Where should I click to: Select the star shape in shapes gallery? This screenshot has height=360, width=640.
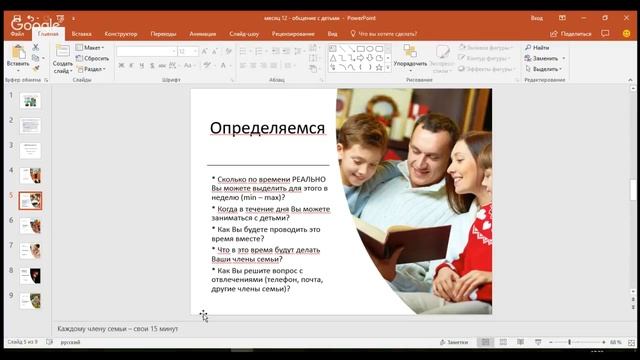[x=379, y=67]
